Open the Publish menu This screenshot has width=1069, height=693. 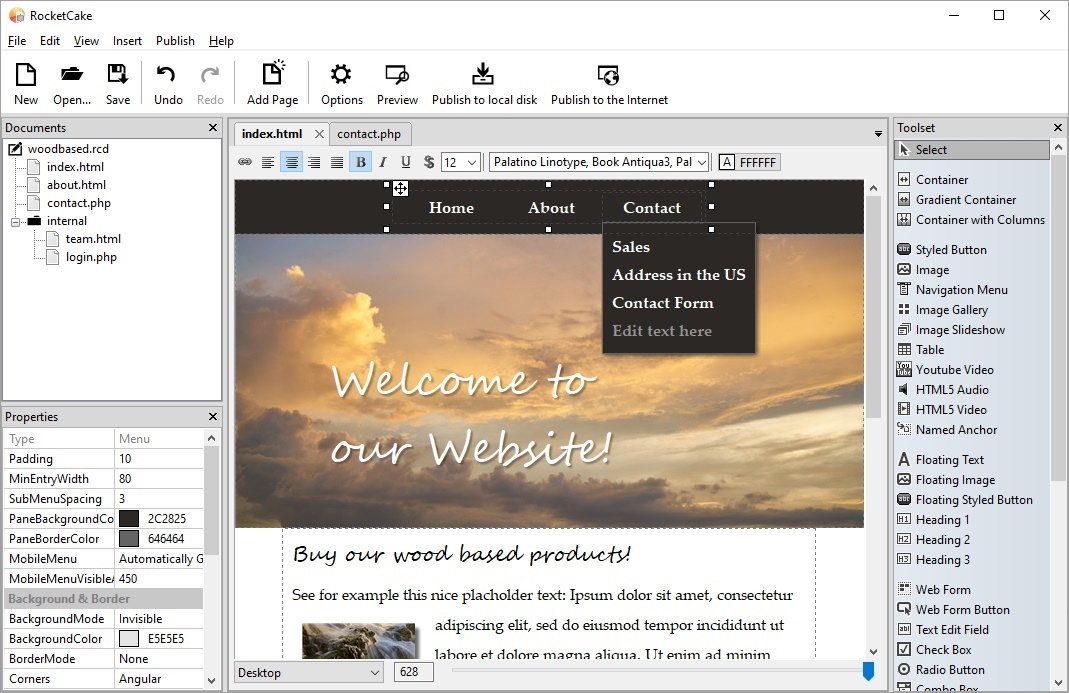point(175,41)
